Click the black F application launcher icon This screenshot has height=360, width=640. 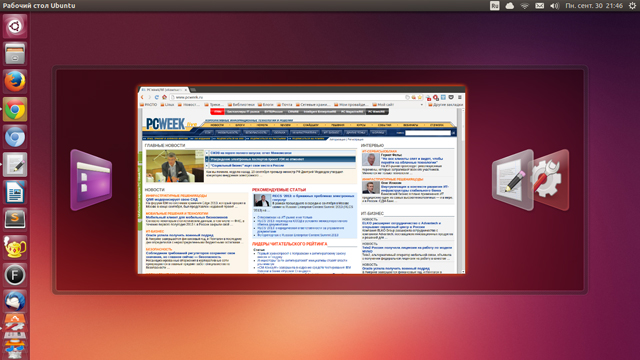[15, 275]
